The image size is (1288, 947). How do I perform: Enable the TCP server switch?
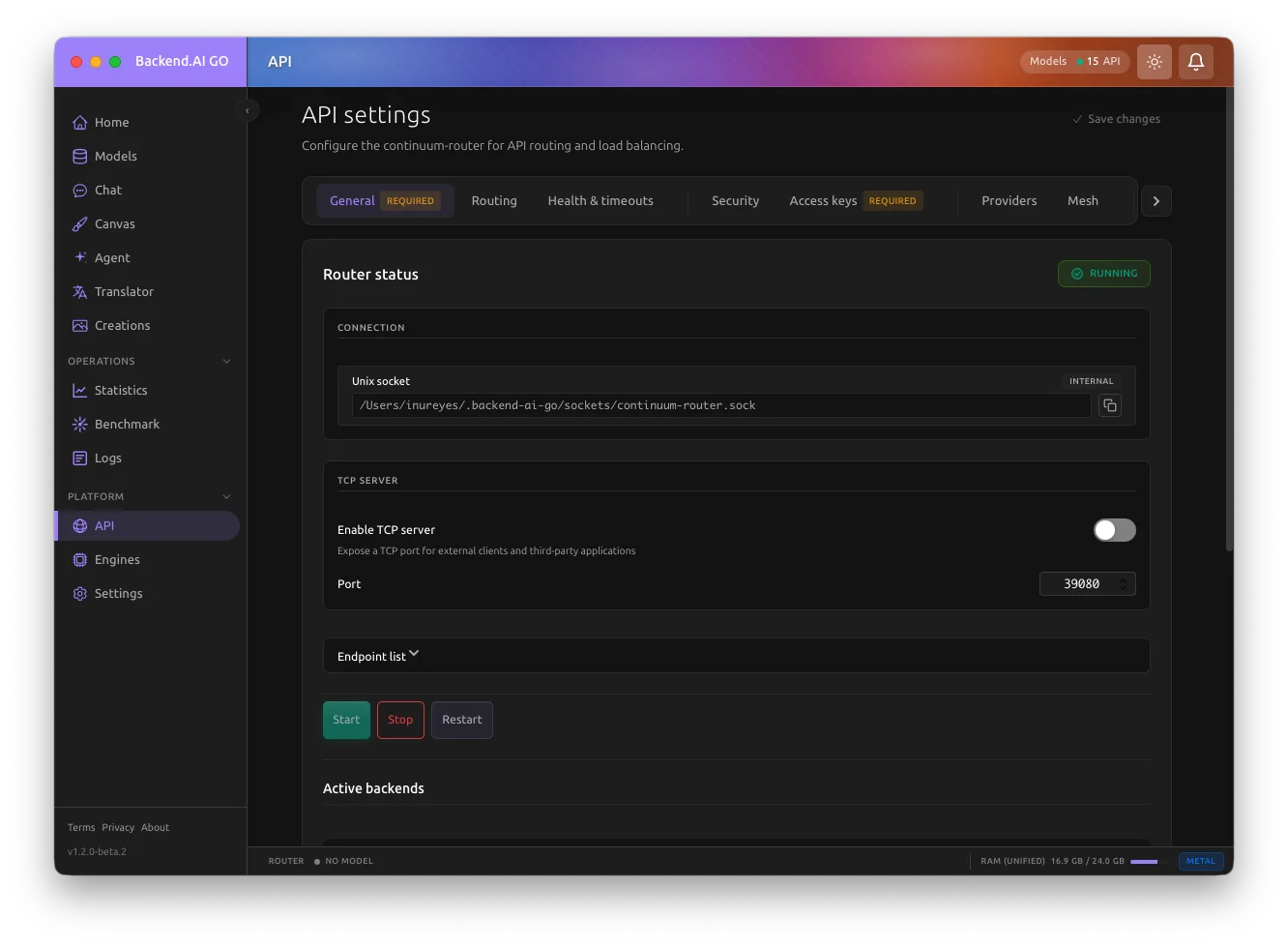click(x=1114, y=530)
